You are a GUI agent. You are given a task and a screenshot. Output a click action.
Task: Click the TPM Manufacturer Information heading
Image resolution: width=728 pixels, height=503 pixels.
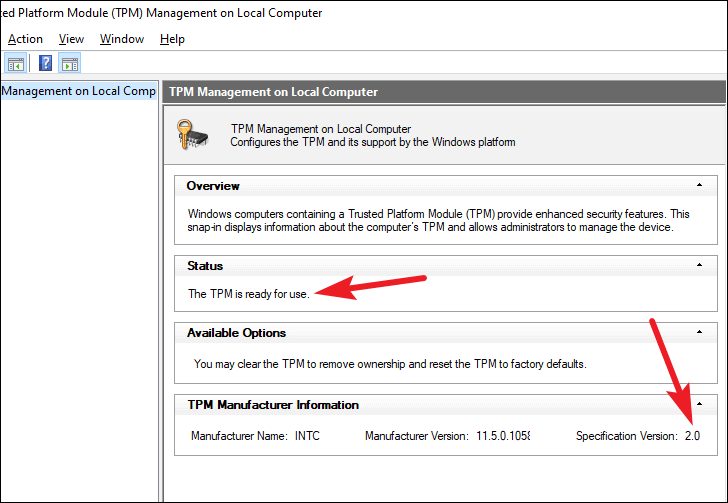[x=273, y=405]
